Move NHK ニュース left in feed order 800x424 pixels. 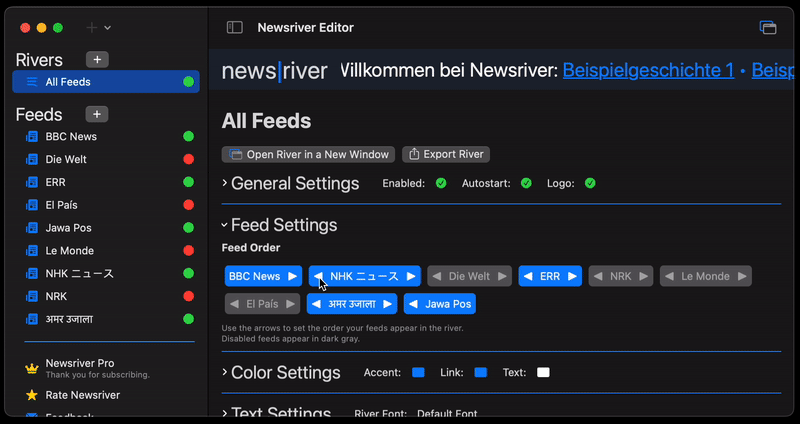pyautogui.click(x=318, y=276)
